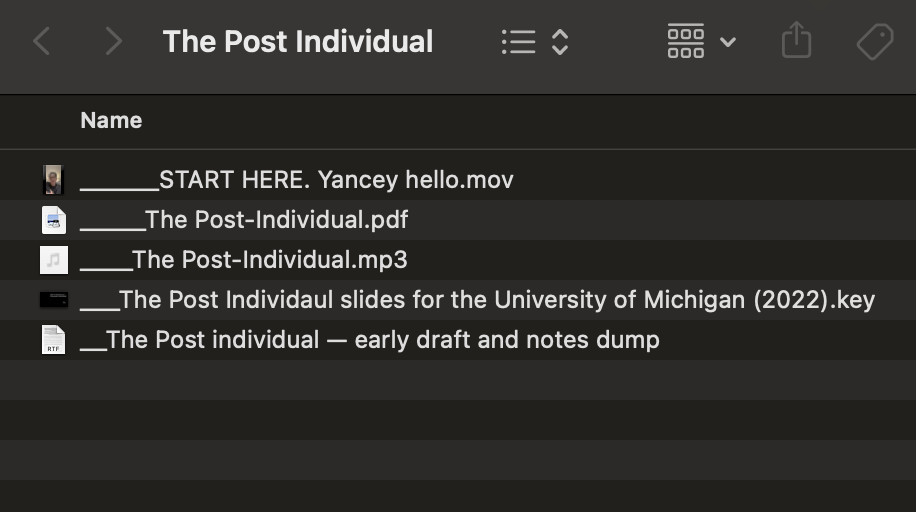Go forward with the right arrow
Viewport: 916px width, 512px height.
(113, 42)
